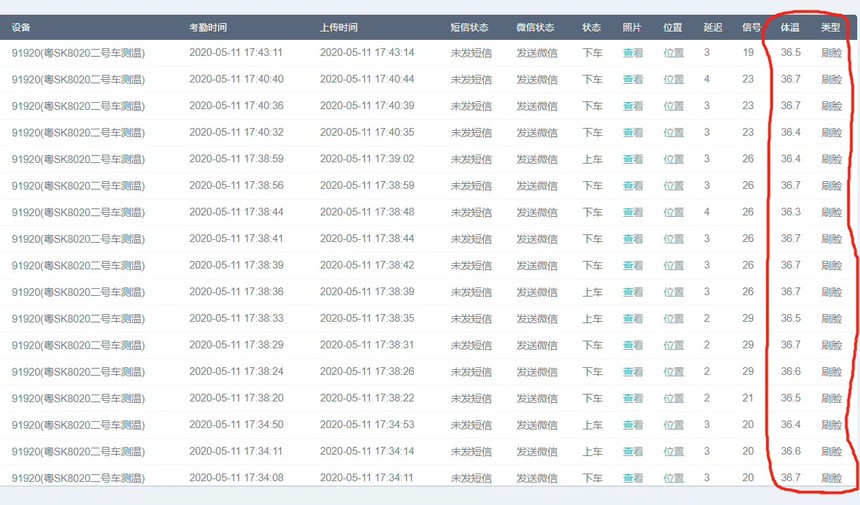Click temperature 36.5 in the 17:43:11 row

791,53
